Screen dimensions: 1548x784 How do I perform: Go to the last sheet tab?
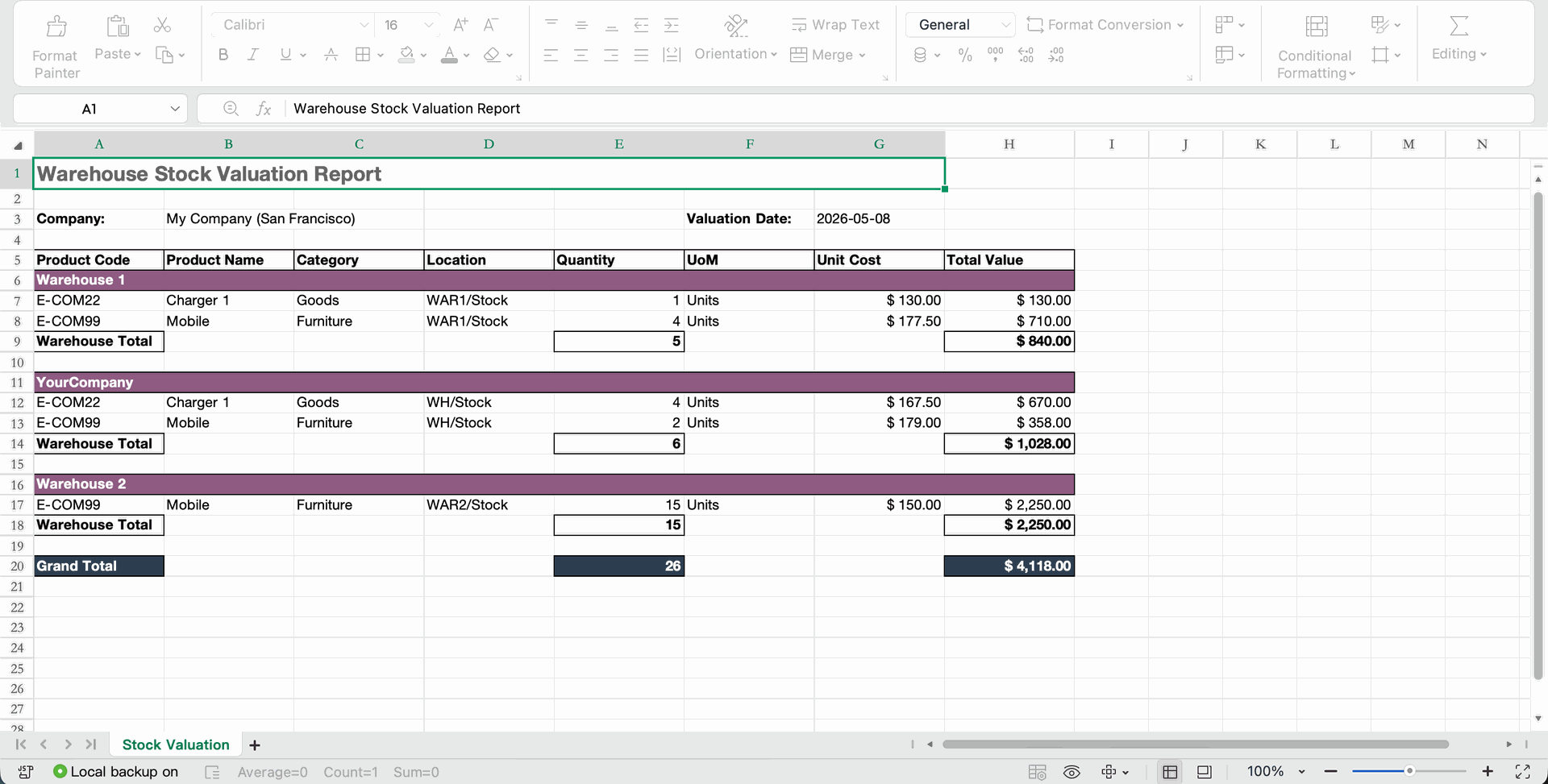point(91,745)
